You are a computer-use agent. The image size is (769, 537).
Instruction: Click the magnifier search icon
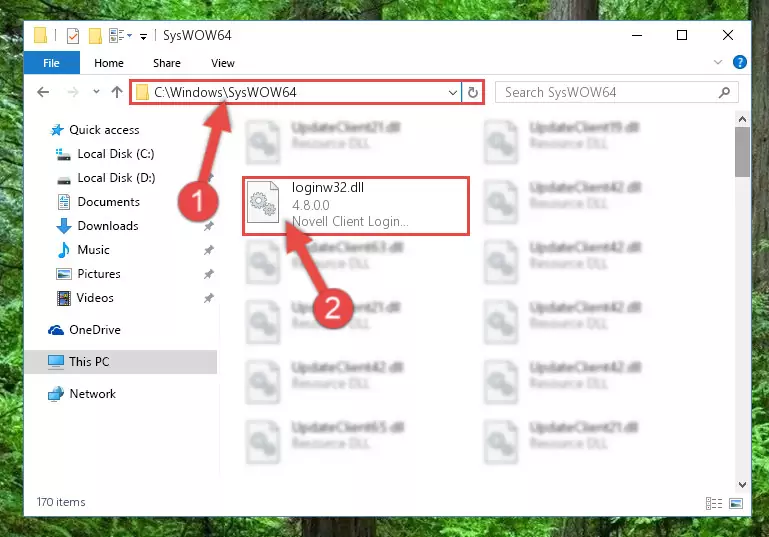[x=724, y=92]
